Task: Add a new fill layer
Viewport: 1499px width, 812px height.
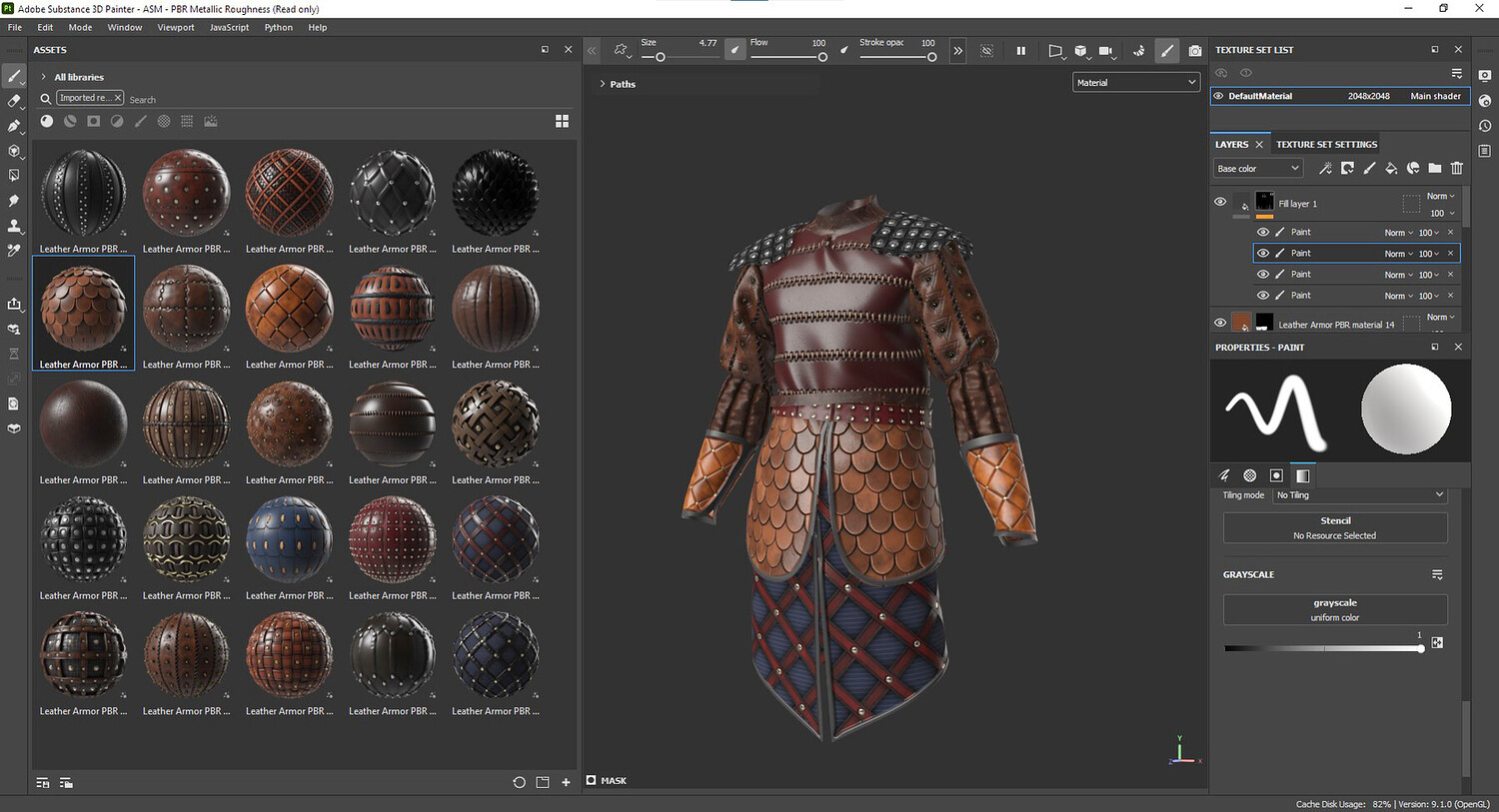Action: tap(1391, 168)
